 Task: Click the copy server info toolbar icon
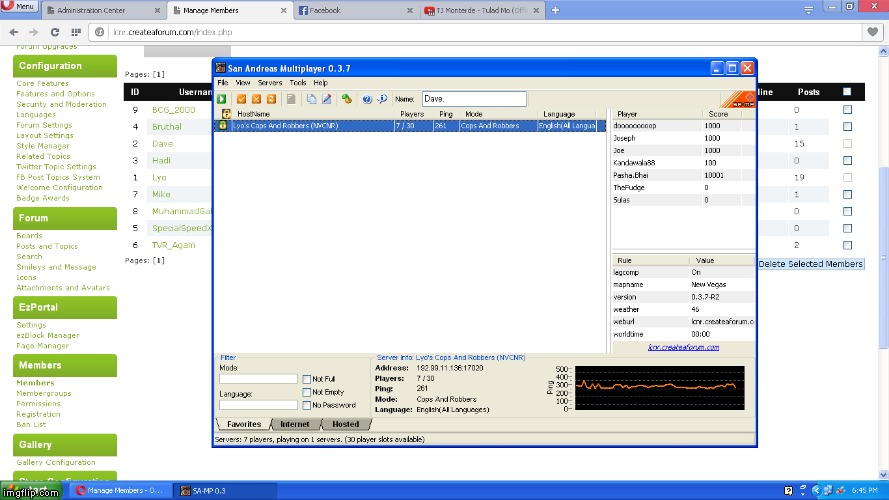(x=312, y=99)
